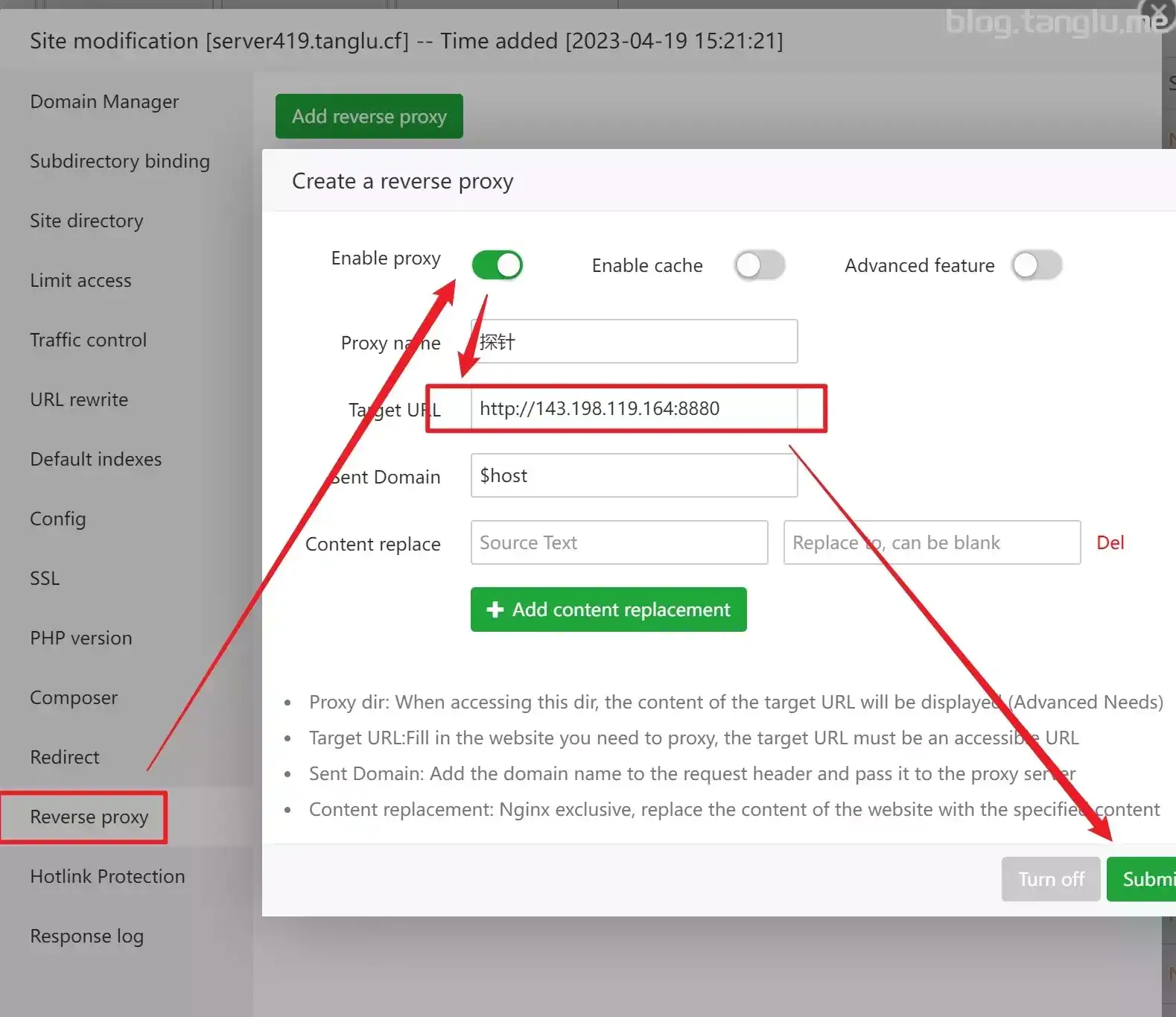Open the URL rewrite section
Viewport: 1176px width, 1017px height.
pos(79,400)
